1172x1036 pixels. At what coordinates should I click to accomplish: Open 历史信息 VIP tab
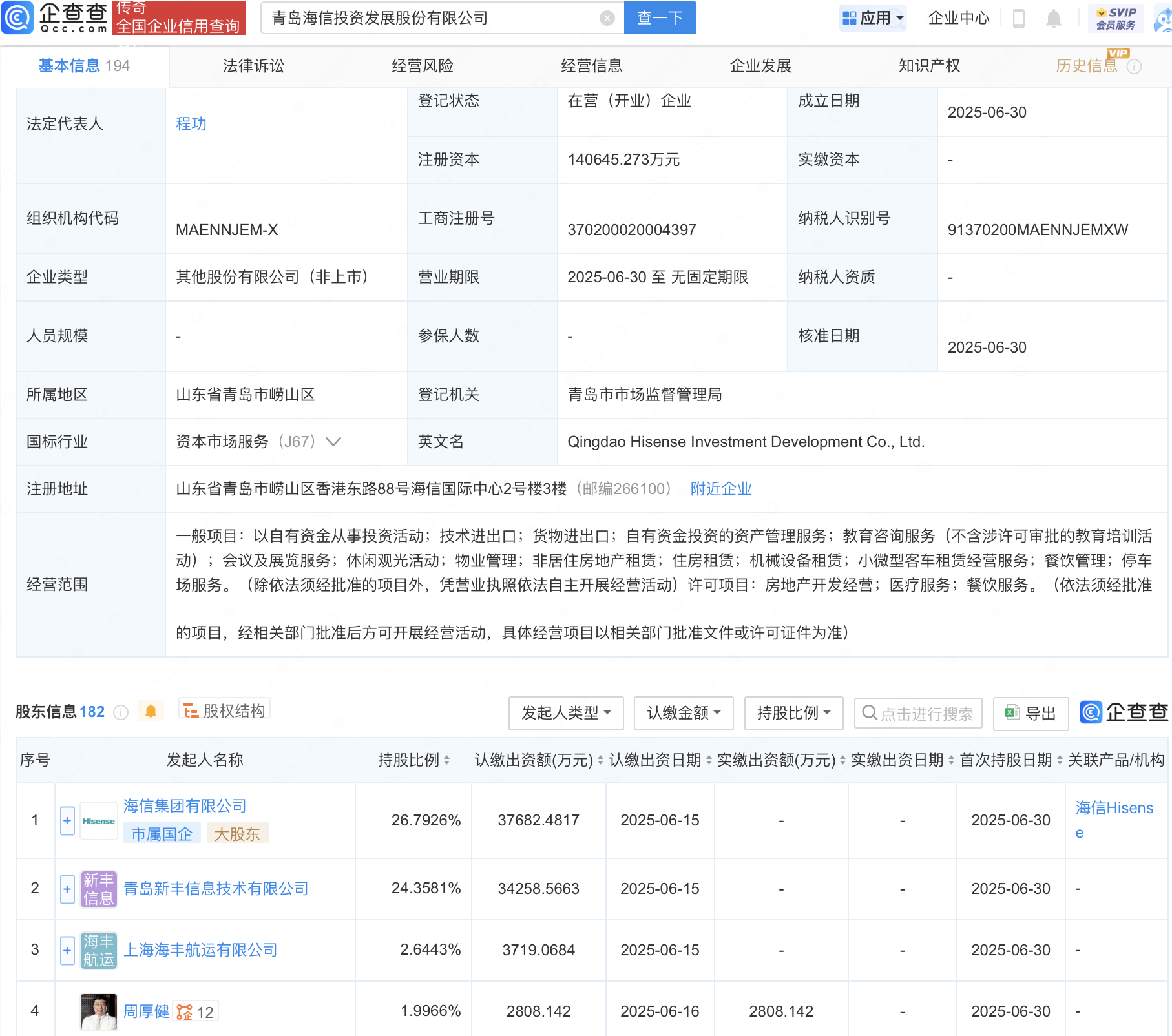(1087, 66)
